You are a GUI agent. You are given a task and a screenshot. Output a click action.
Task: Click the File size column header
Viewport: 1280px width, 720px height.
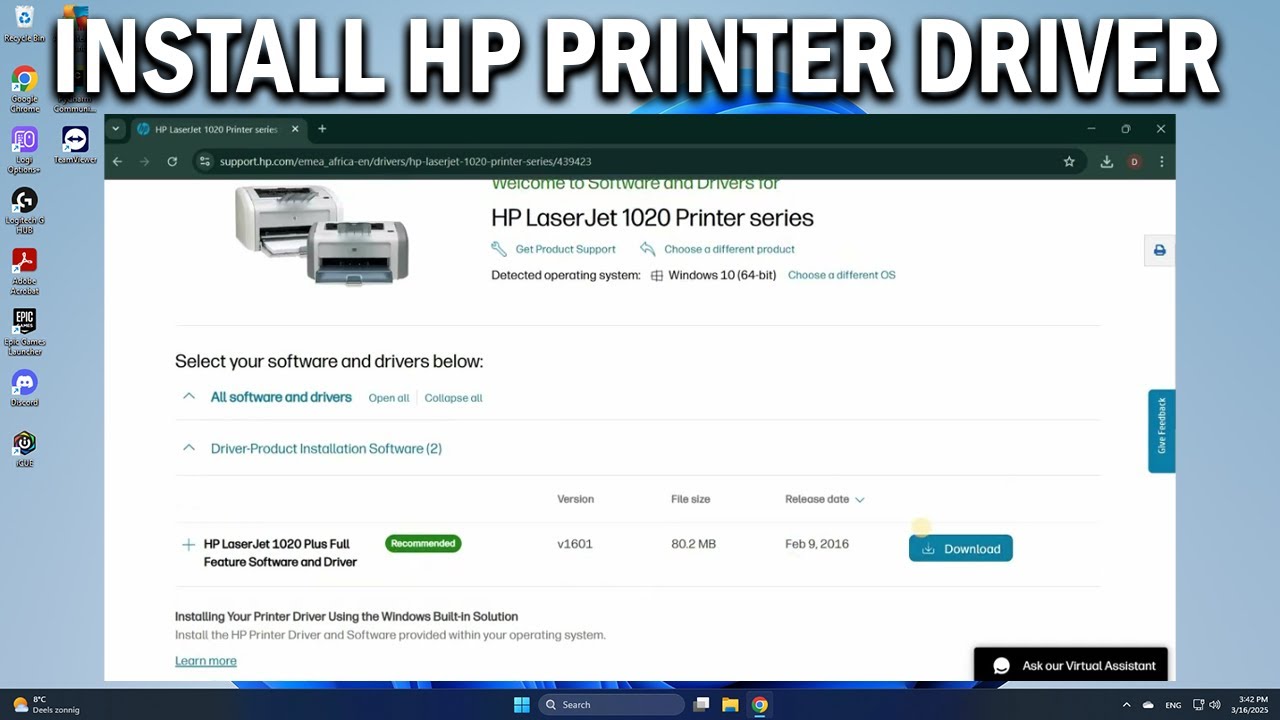(690, 499)
